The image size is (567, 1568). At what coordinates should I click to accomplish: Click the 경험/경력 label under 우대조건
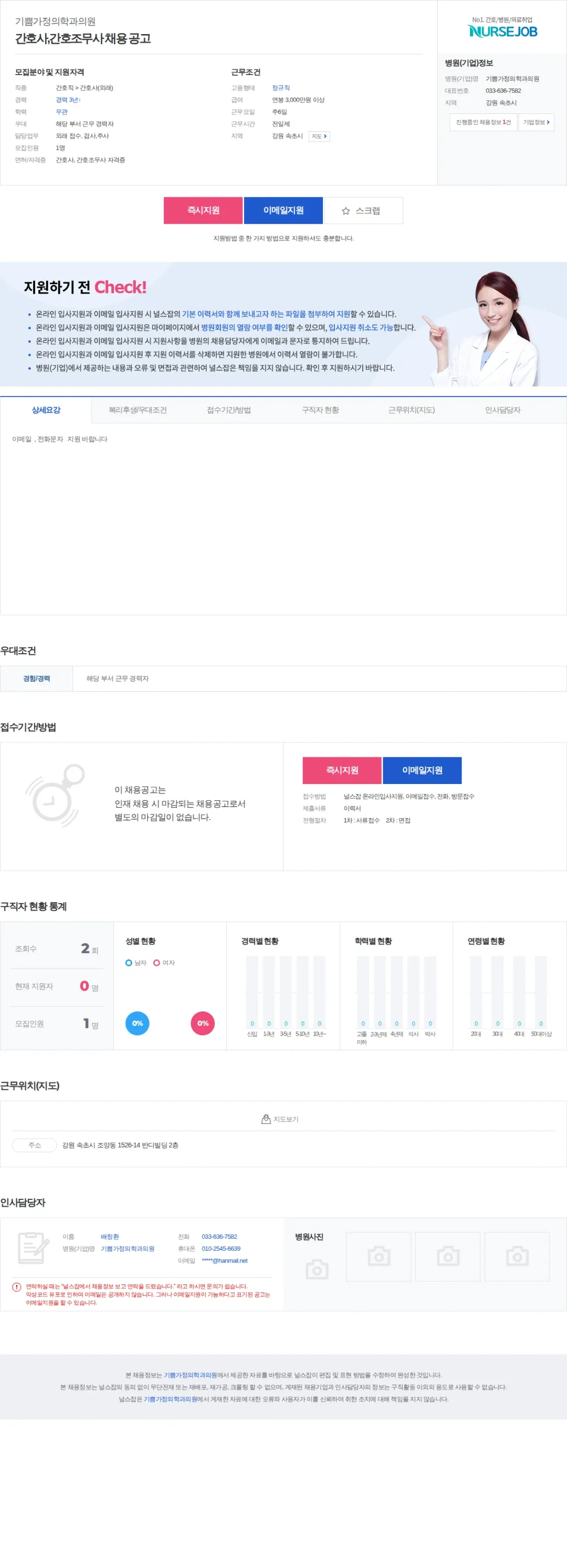point(37,678)
